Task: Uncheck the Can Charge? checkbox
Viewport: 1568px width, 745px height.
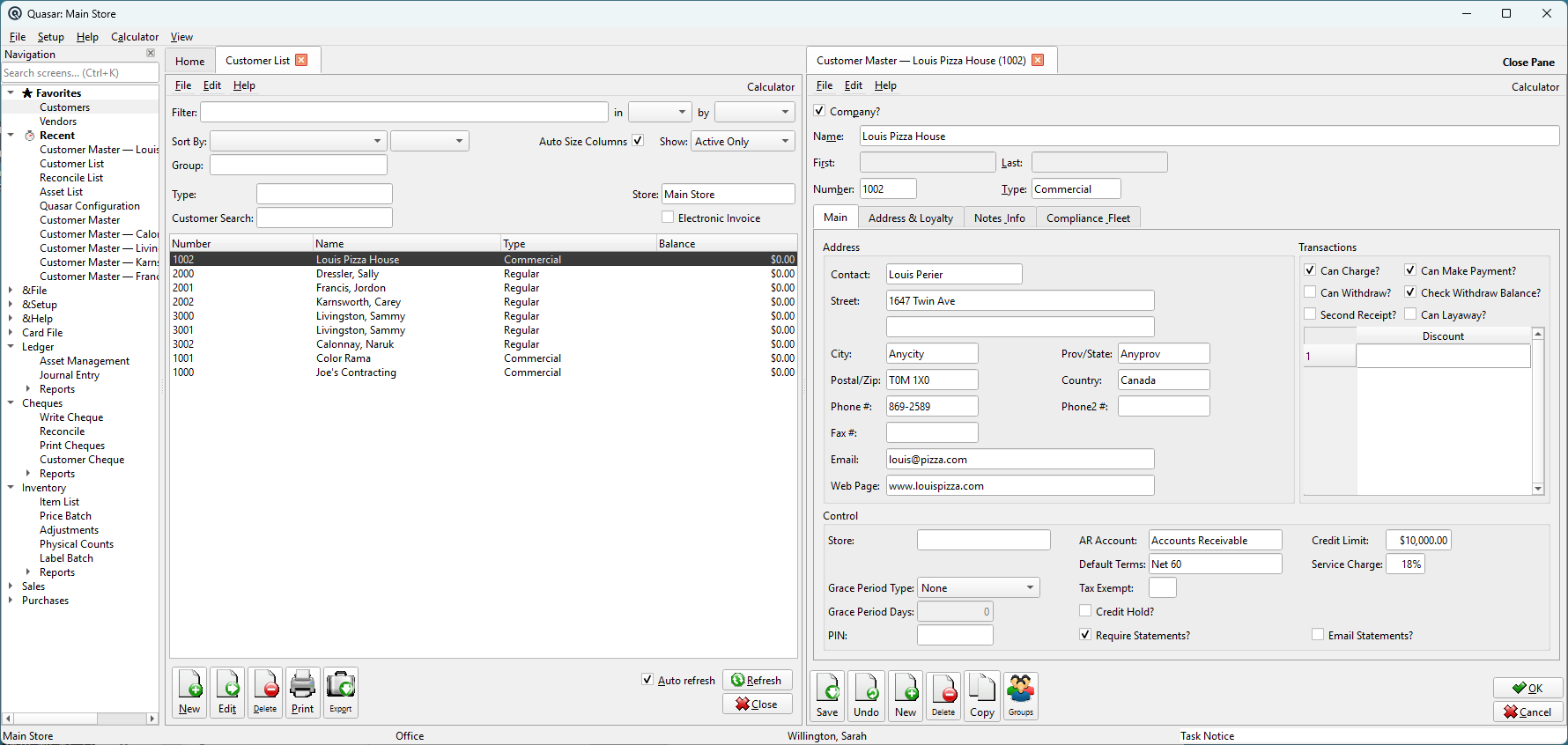Action: click(x=1310, y=270)
